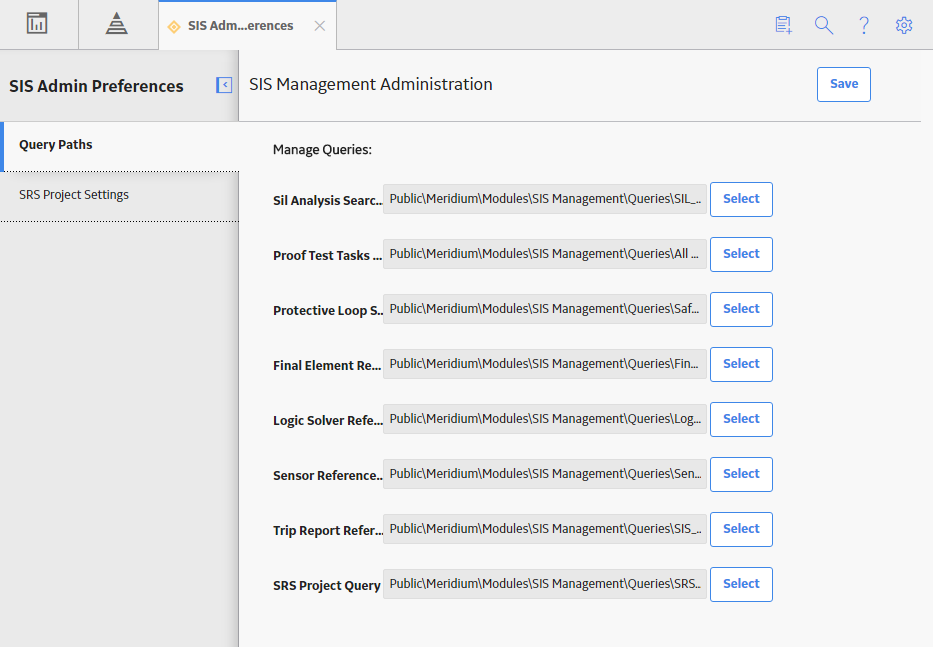This screenshot has height=647, width=933.
Task: Click Select for Proof Test Tasks query
Action: coord(741,254)
